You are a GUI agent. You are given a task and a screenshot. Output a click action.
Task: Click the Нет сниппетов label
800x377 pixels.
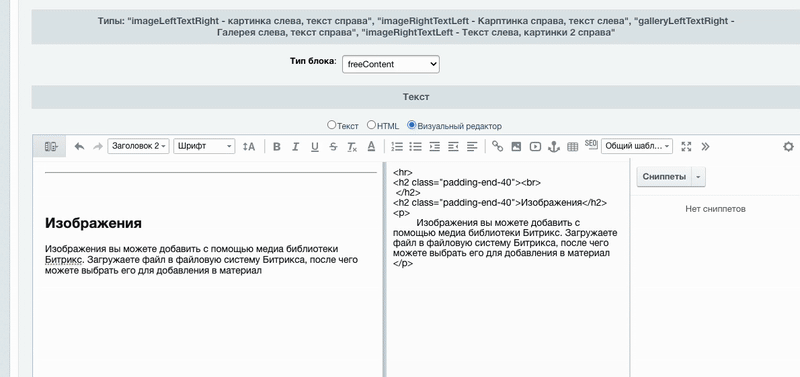coord(715,209)
